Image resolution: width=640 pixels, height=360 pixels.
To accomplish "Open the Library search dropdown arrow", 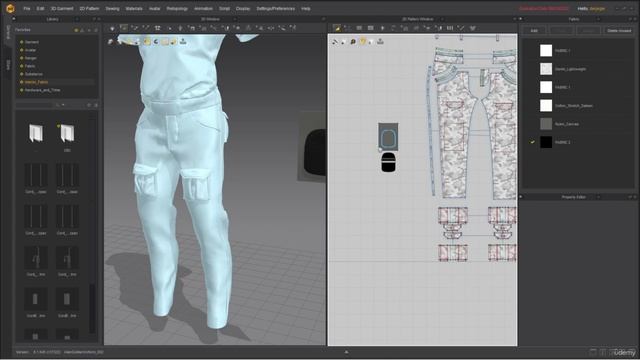I will point(63,105).
